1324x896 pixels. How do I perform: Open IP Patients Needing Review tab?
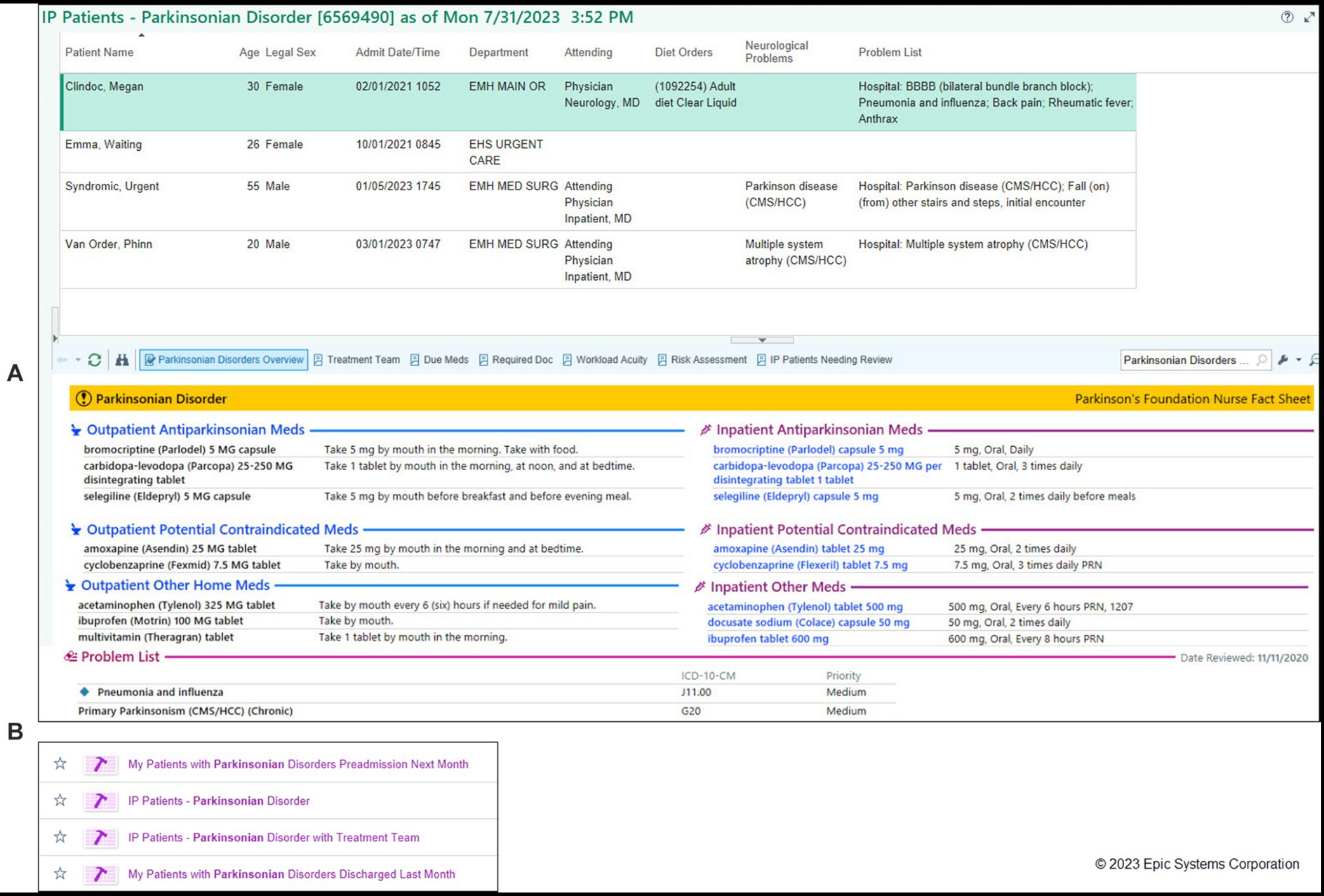[824, 360]
